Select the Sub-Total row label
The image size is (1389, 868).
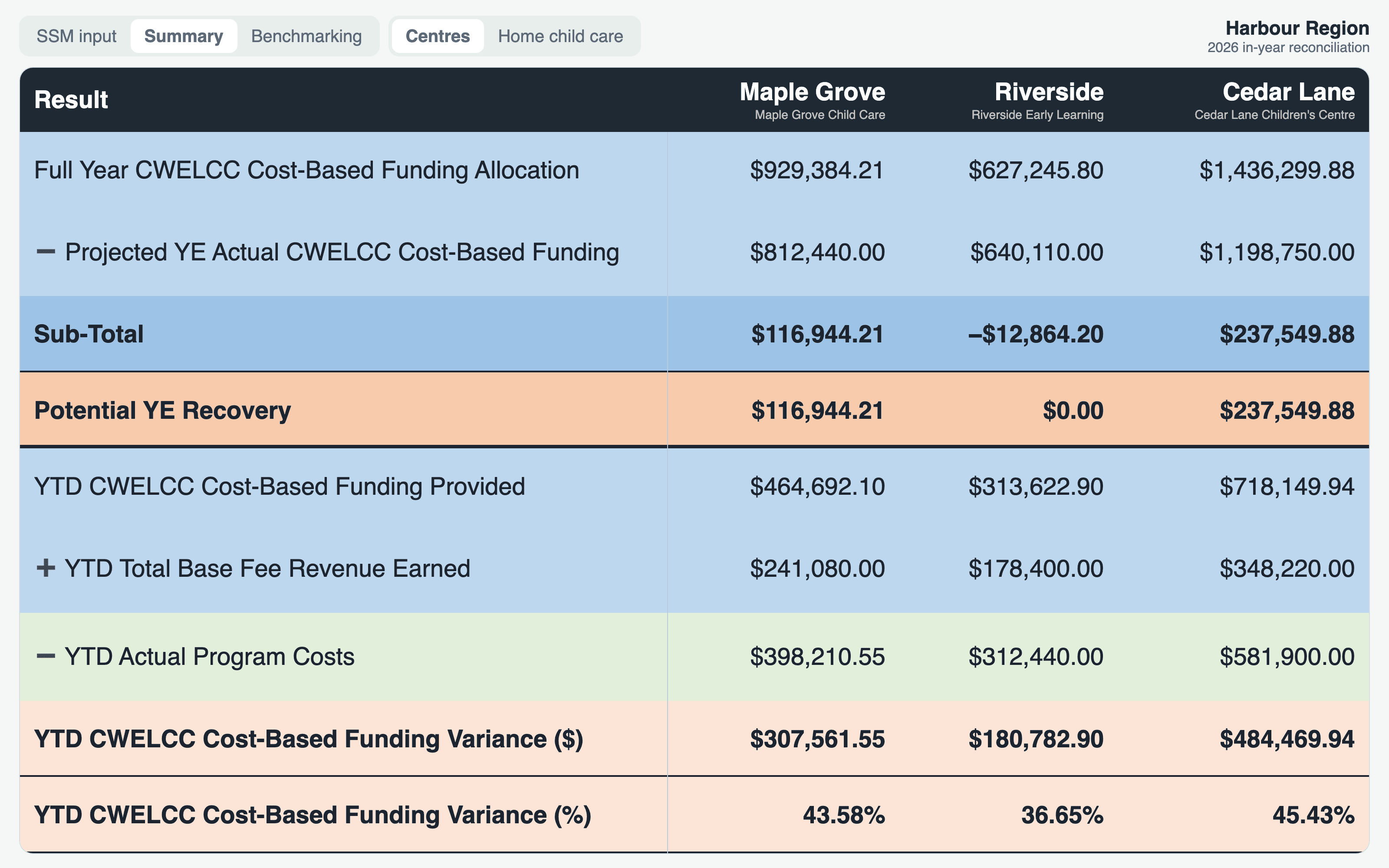89,334
